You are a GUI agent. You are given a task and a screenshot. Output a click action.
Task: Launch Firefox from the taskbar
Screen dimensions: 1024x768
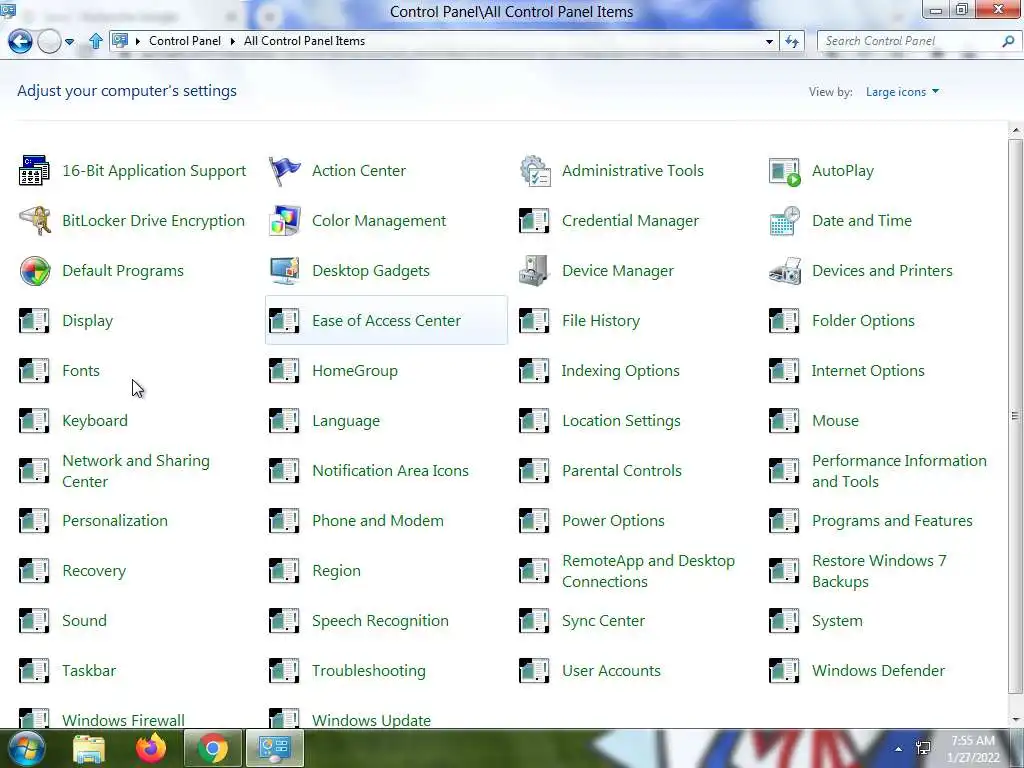point(151,748)
